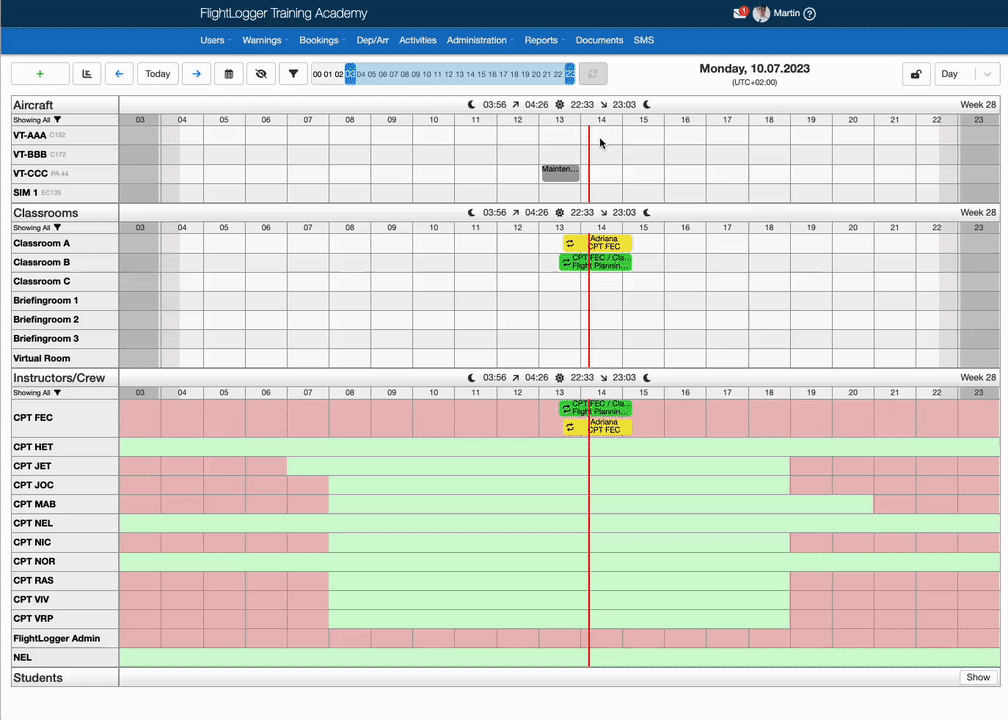Screen dimensions: 1008x720
Task: Click the refresh icon next to the hour strip
Action: [594, 74]
